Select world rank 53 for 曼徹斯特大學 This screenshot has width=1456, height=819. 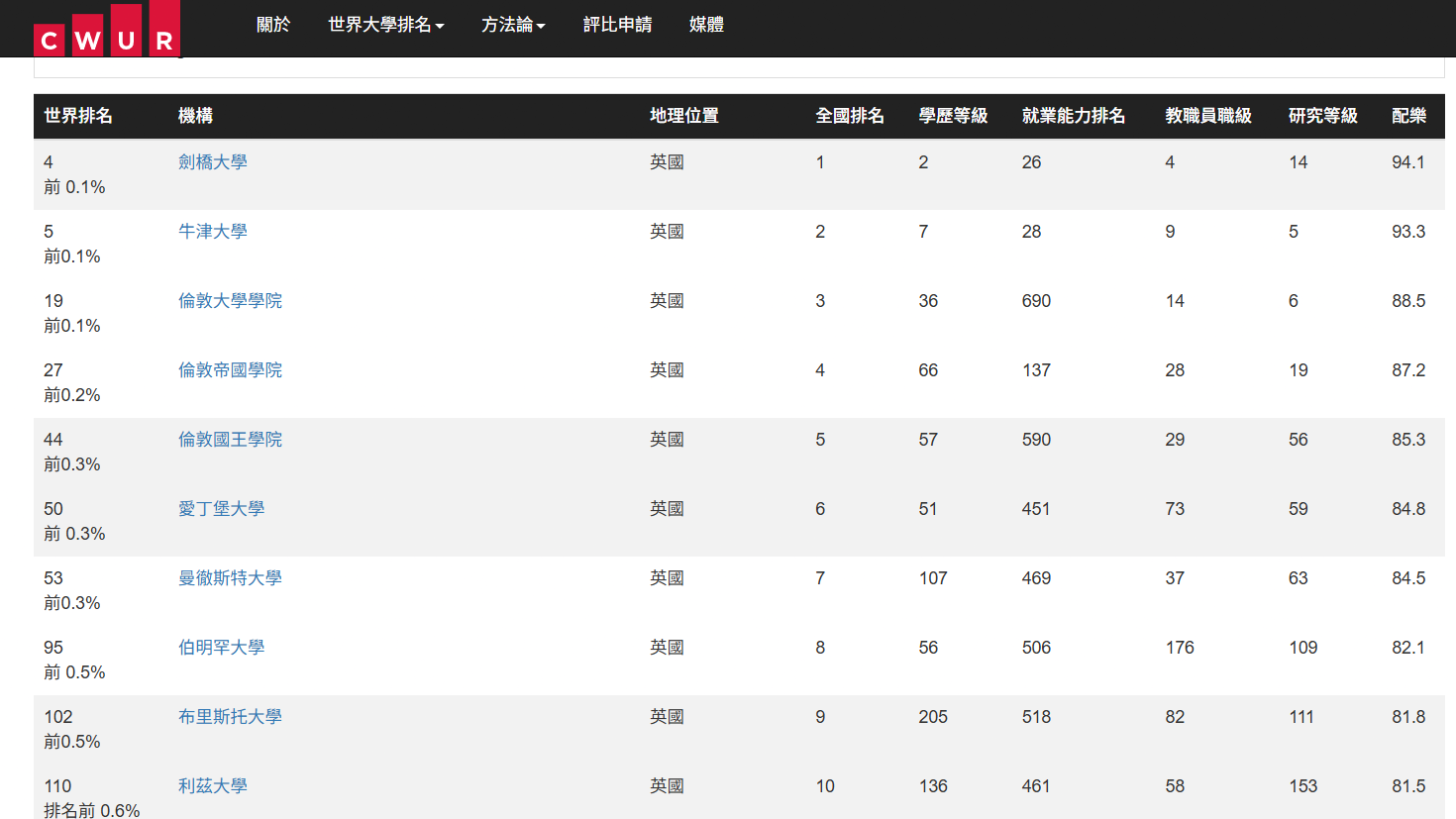click(53, 578)
